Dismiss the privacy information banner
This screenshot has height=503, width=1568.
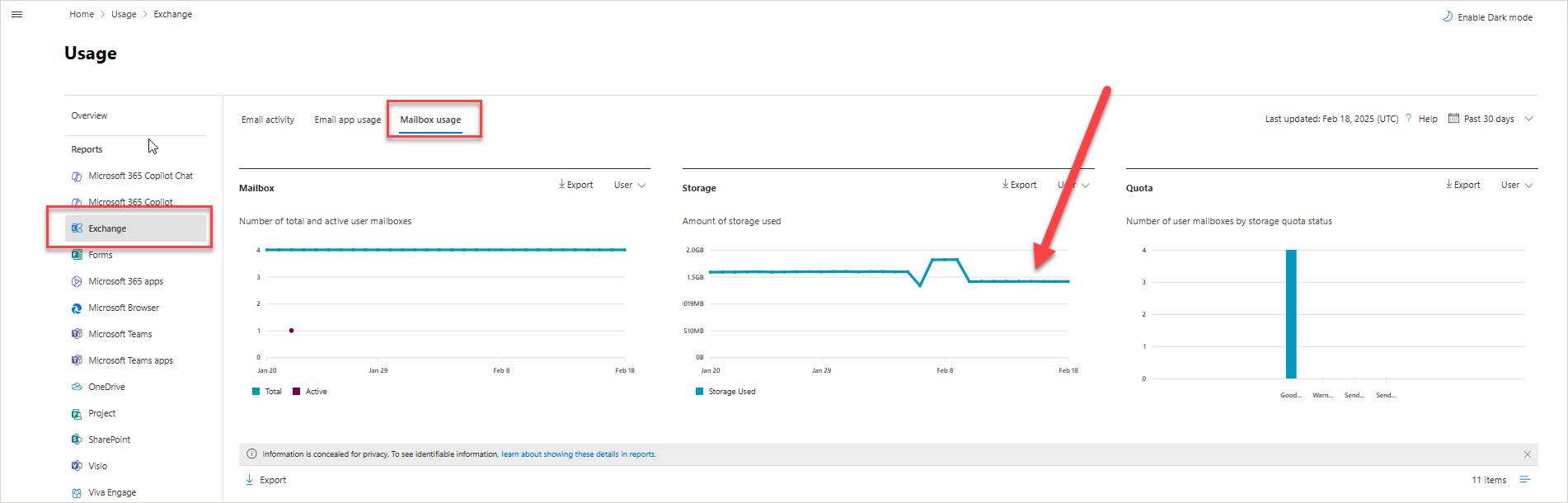coord(1527,454)
